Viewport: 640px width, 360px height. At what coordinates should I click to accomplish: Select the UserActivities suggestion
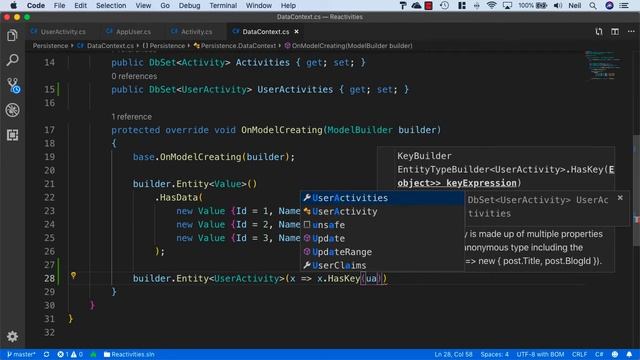pyautogui.click(x=382, y=198)
